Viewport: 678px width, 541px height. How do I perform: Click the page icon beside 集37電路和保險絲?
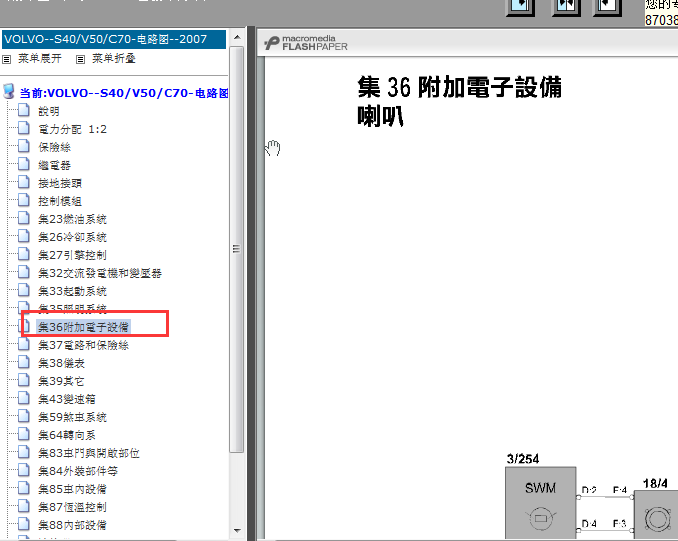point(24,344)
